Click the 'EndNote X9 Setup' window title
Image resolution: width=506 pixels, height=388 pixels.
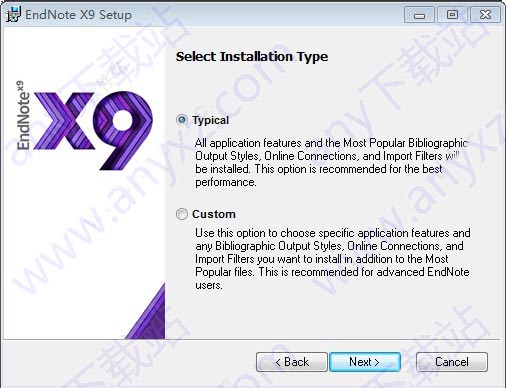pos(78,15)
